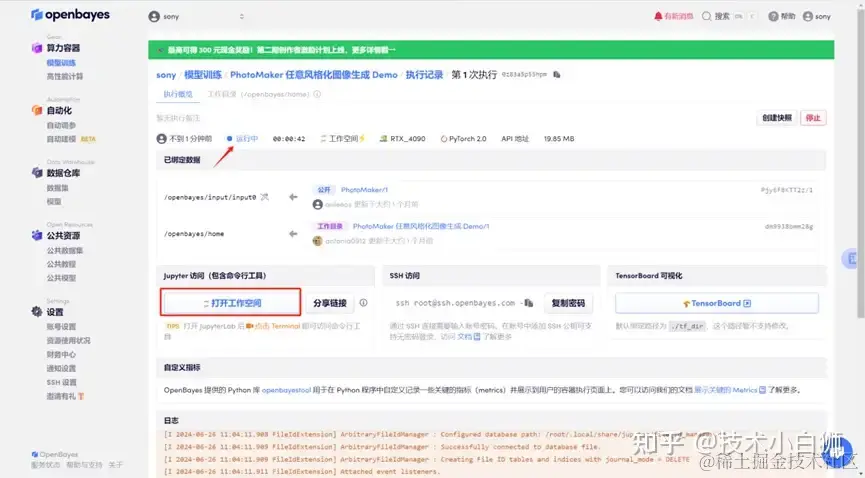Click info icon beside 工作目录 tab
865x478 pixels.
(317, 94)
